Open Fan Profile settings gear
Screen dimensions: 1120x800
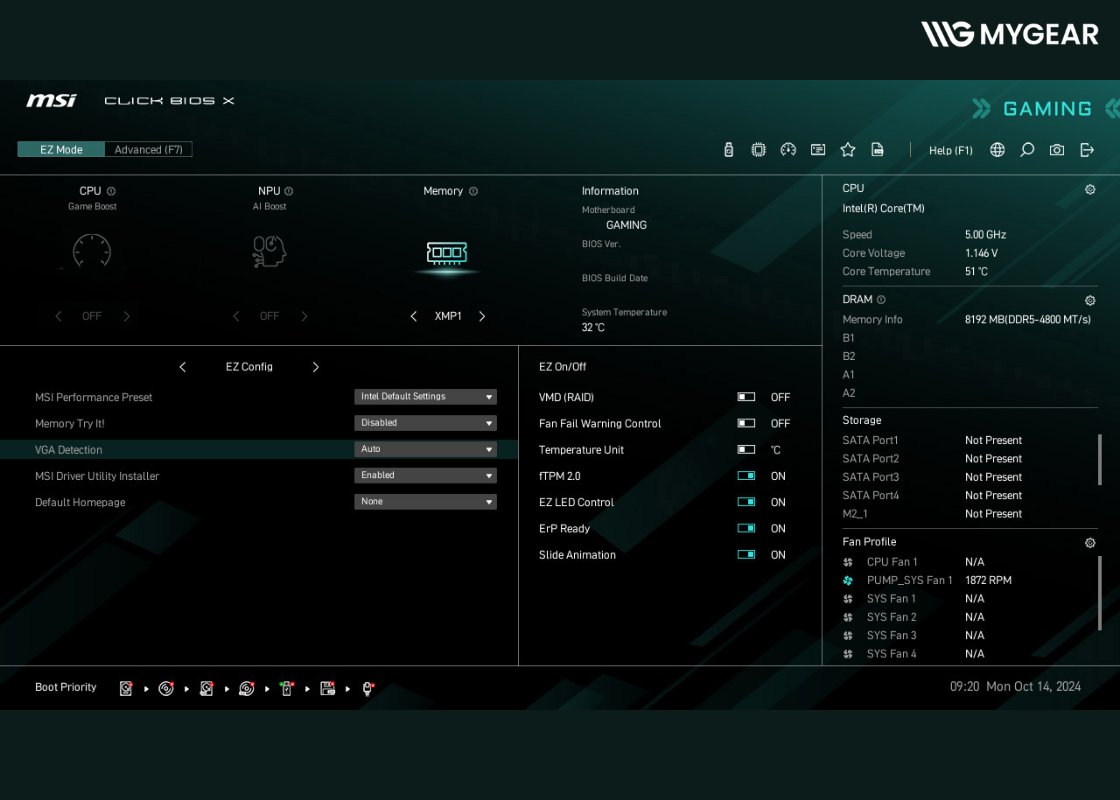[x=1090, y=543]
